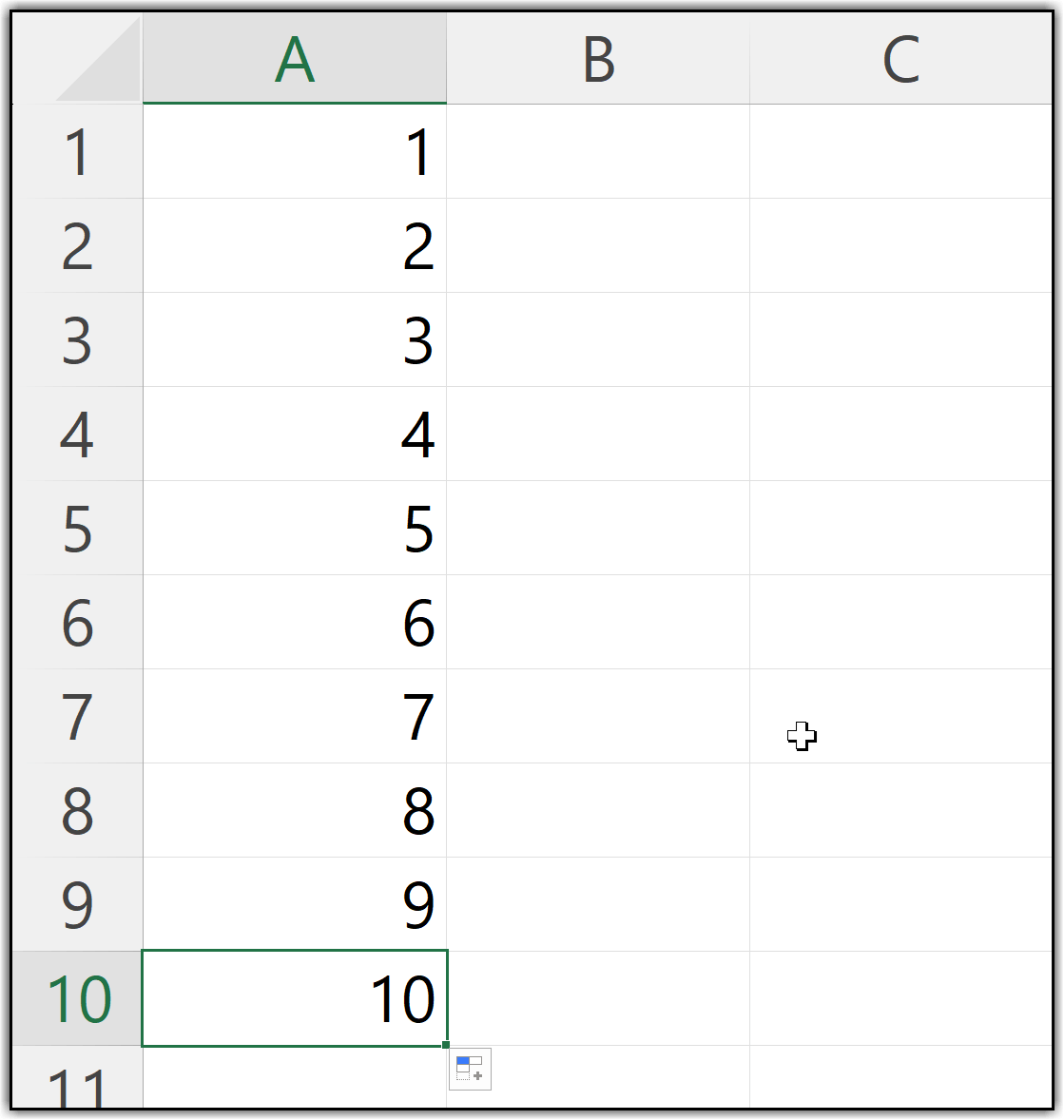
Task: Click empty cell B5
Action: [597, 529]
